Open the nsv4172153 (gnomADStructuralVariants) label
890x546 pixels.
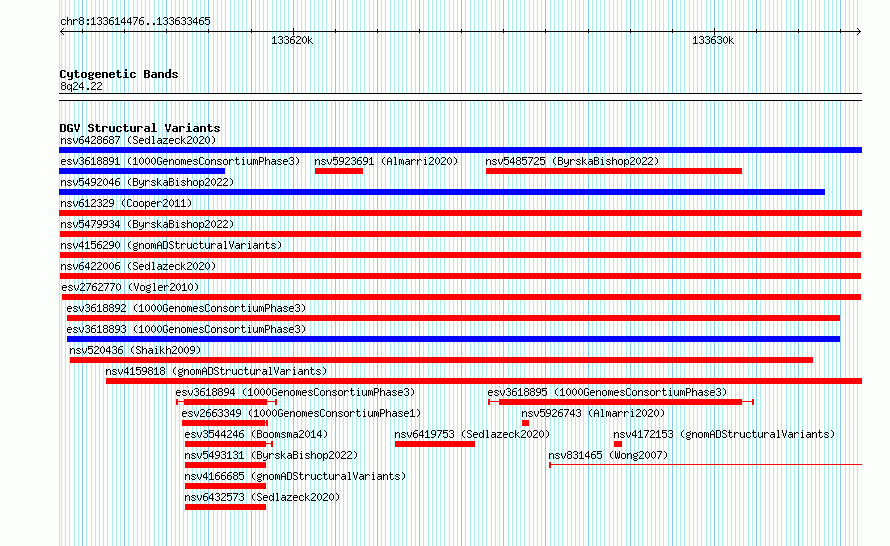click(x=724, y=434)
